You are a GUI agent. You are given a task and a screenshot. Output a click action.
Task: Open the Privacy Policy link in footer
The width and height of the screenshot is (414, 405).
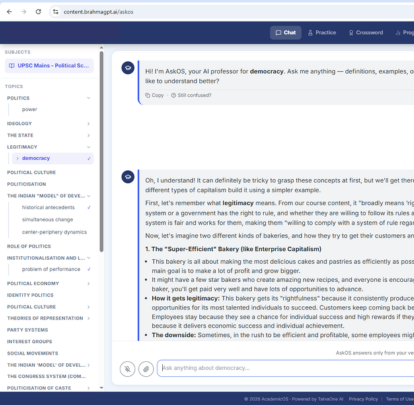tap(363, 399)
